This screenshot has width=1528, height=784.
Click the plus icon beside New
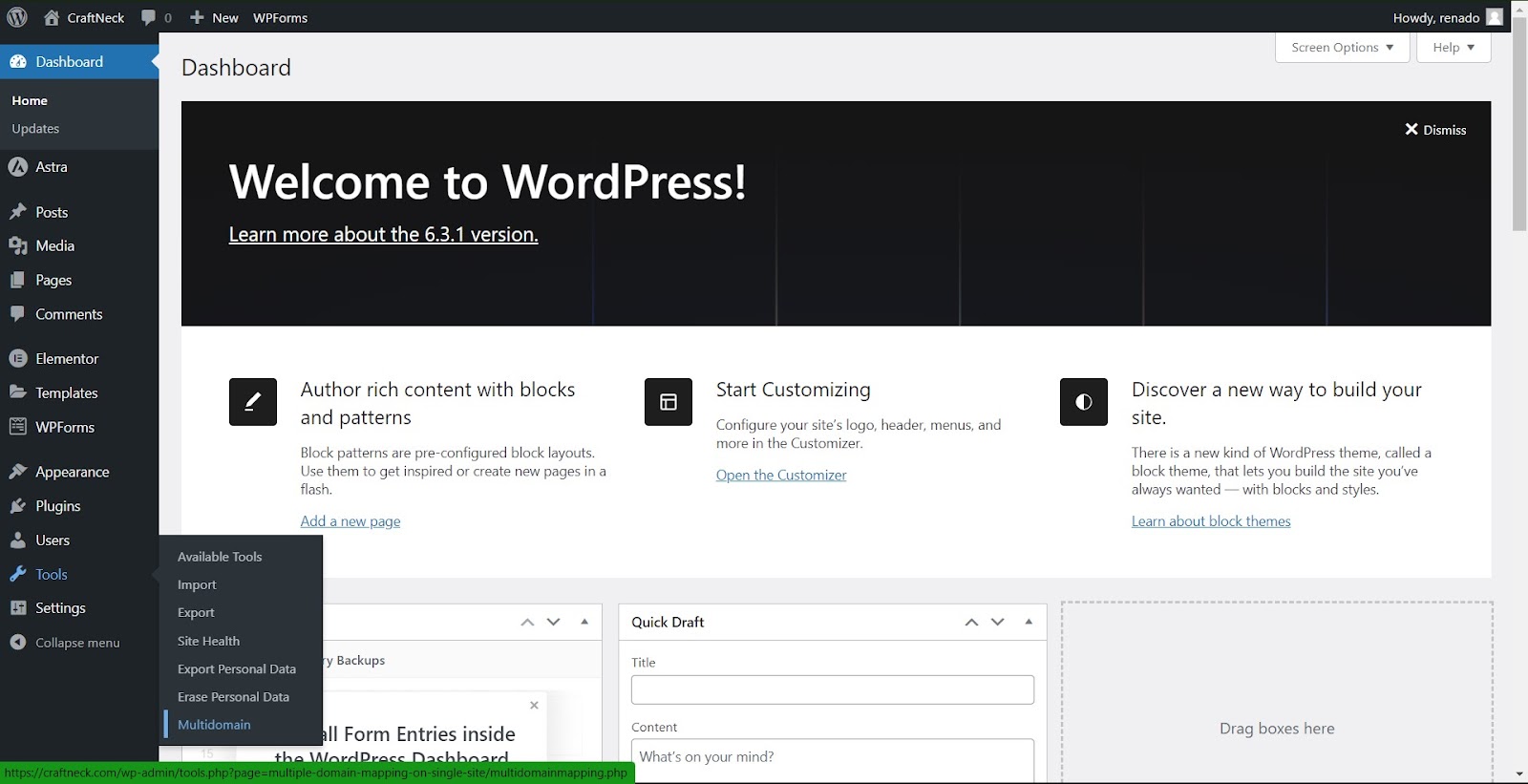tap(197, 17)
